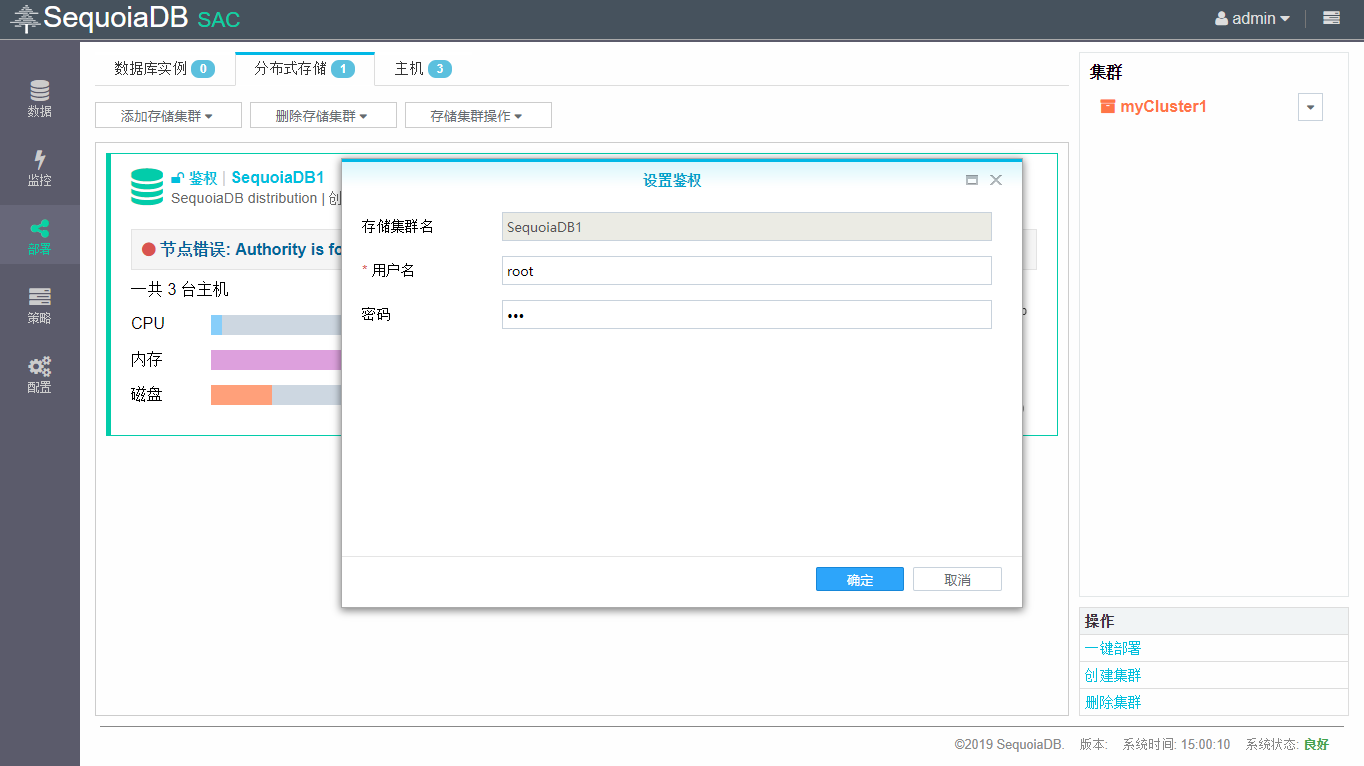Switch to the 主机 tab
This screenshot has height=766, width=1364.
(x=423, y=69)
